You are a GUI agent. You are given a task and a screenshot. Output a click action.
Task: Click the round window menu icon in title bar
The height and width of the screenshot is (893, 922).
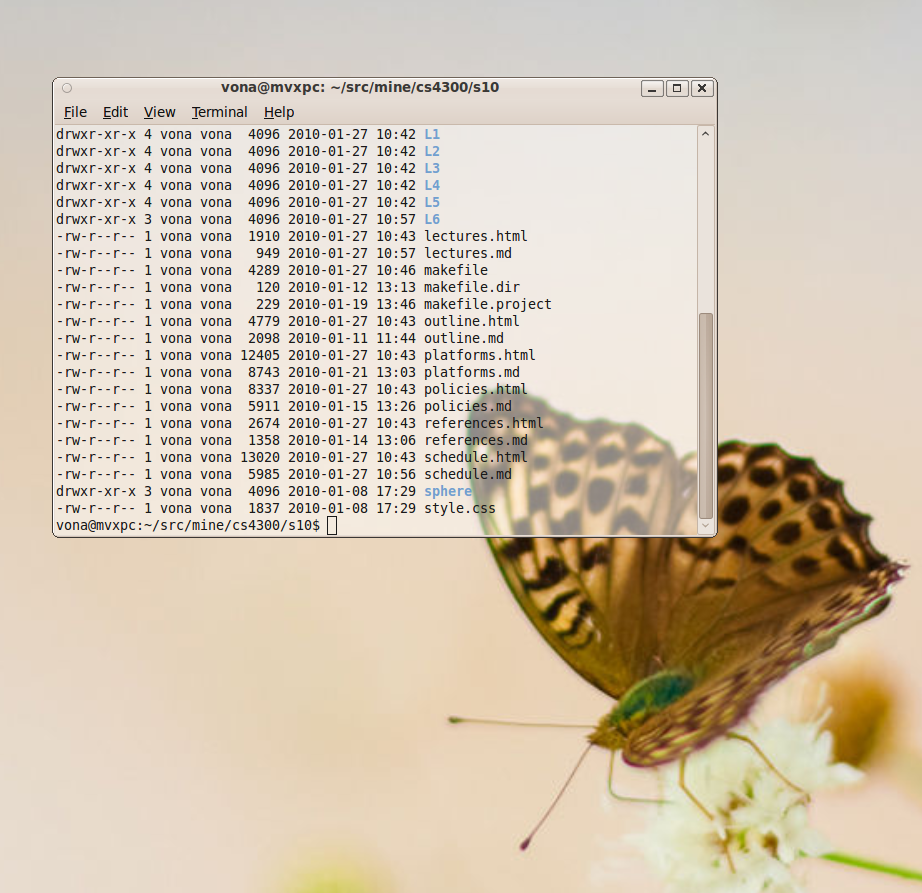click(x=66, y=88)
